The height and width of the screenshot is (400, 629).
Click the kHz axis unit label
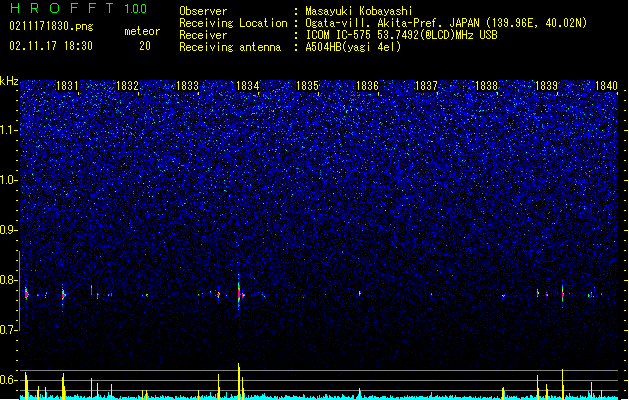[x=9, y=81]
